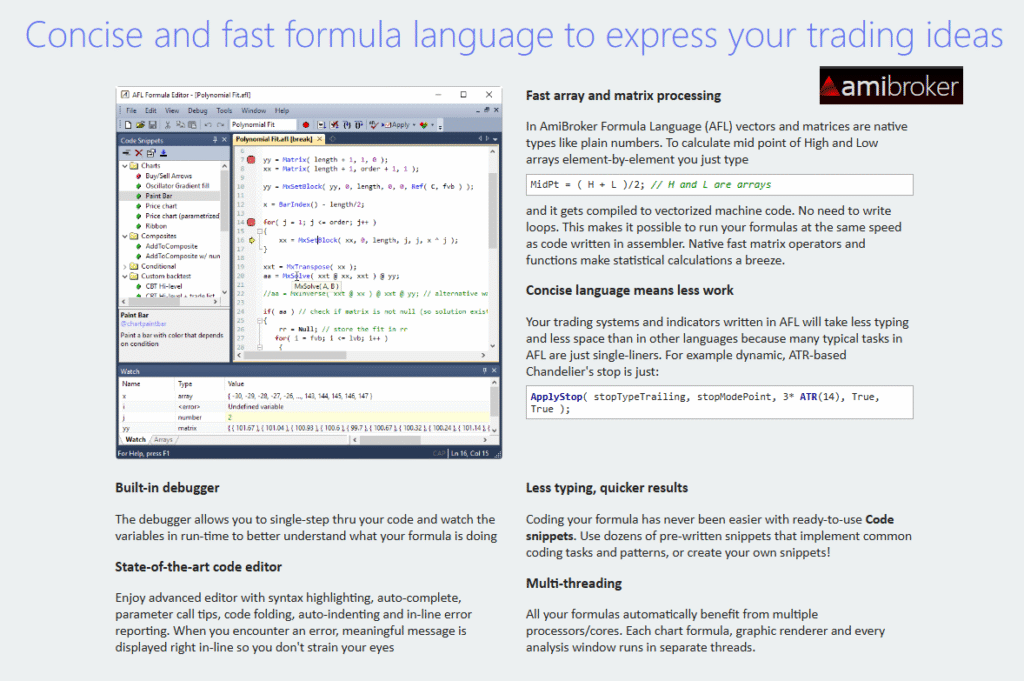Select Buy/Sell Arrows snippet

point(168,176)
